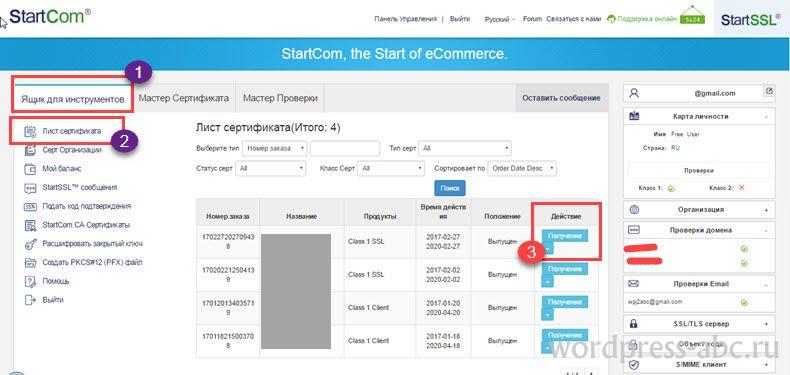Open Панель Управления in top menu

point(406,19)
